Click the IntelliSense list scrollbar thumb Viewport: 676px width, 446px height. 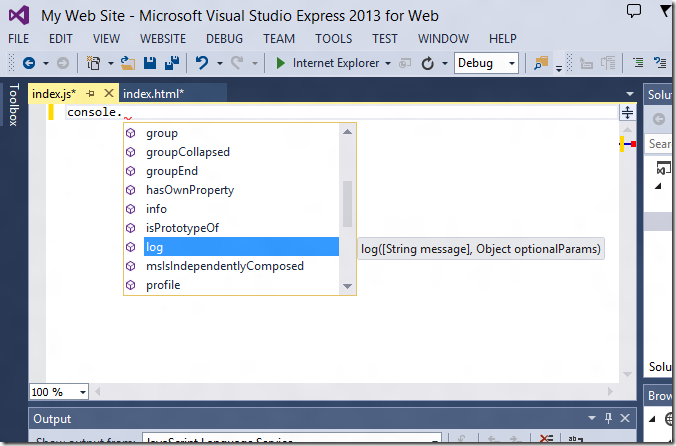[x=347, y=202]
